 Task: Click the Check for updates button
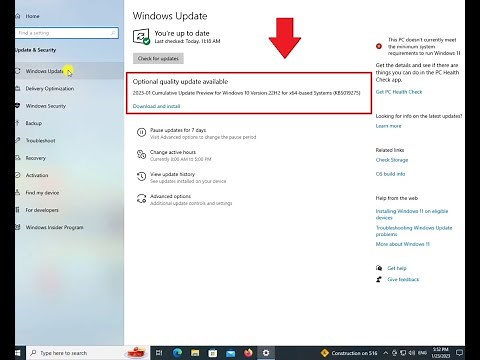coord(158,58)
